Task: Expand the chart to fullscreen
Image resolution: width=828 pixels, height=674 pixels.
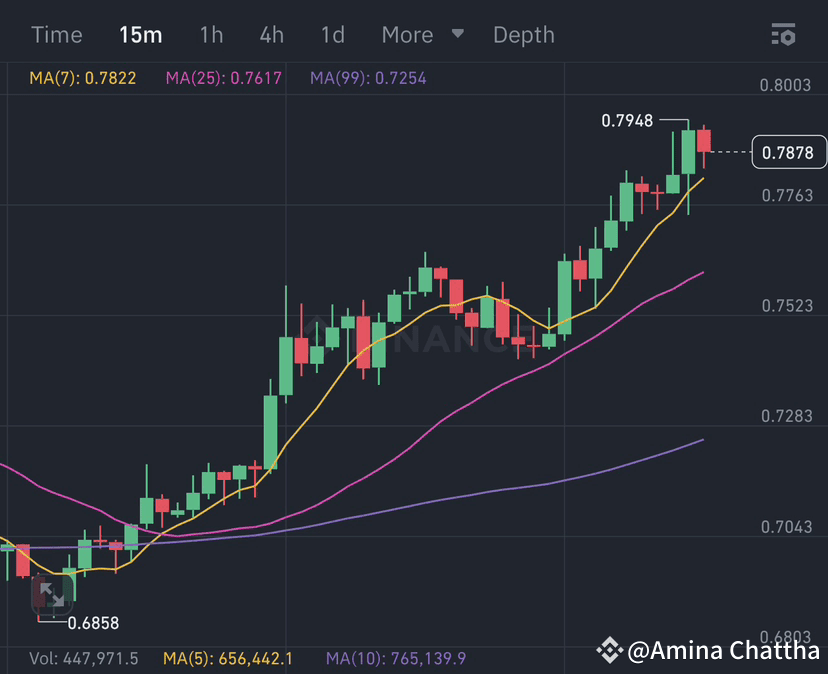Action: (x=51, y=595)
